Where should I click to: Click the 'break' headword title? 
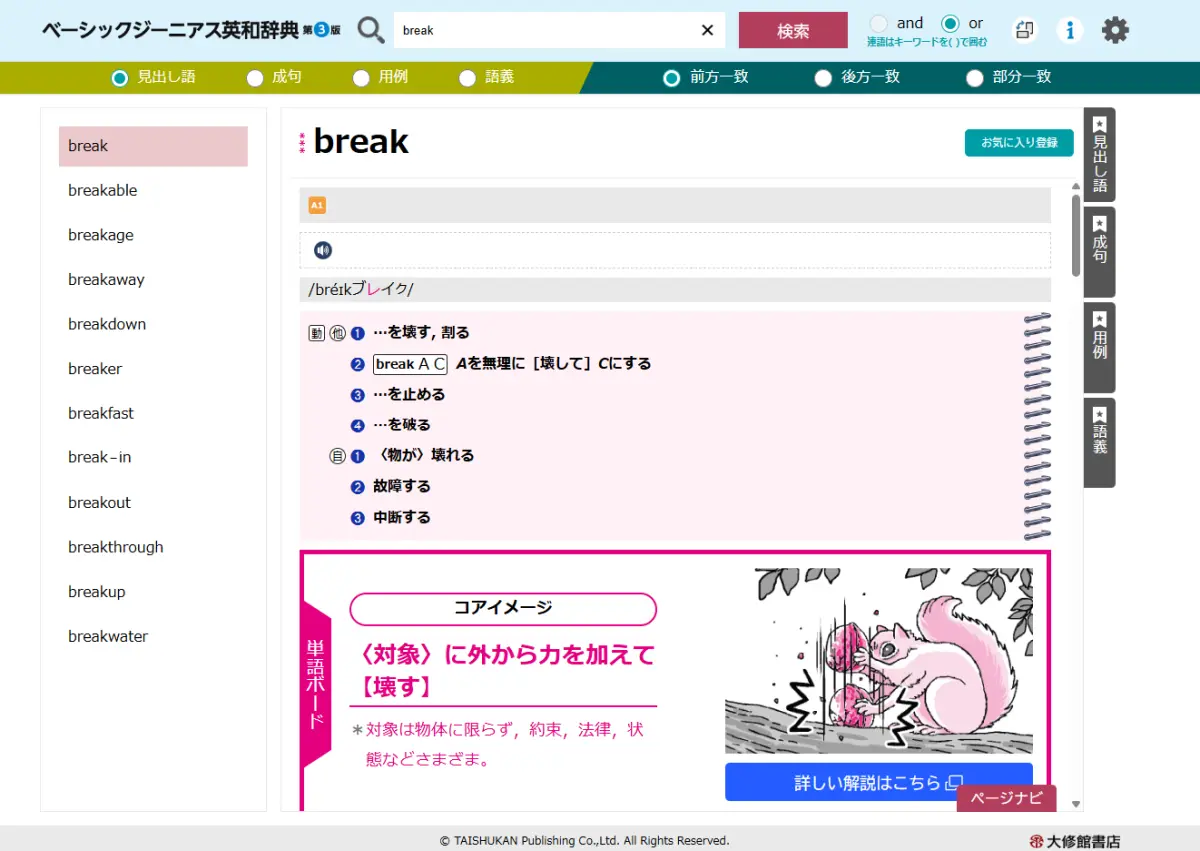coord(361,142)
